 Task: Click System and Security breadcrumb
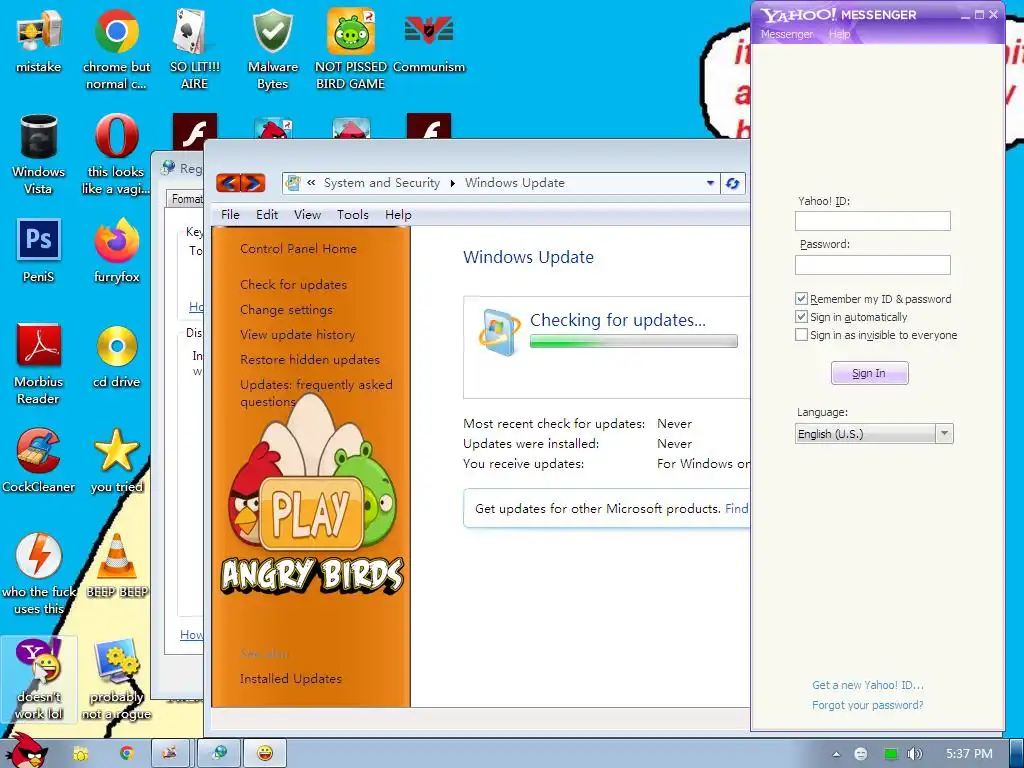point(382,183)
